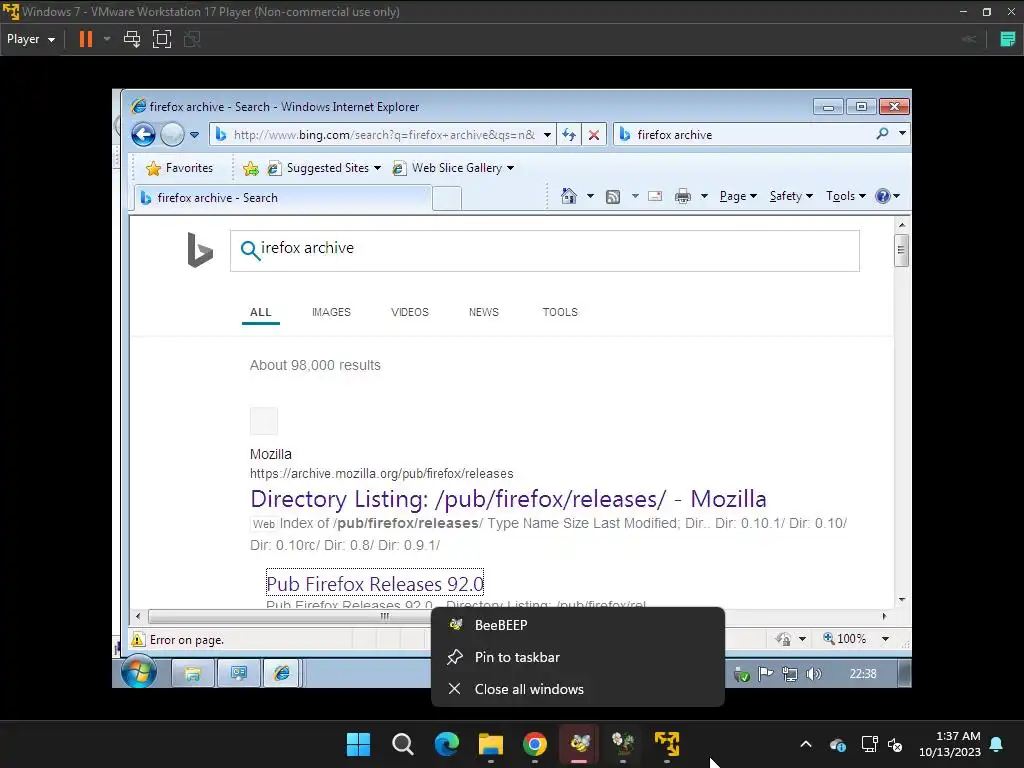Click the vertical scrollbar thumb in IE

click(x=901, y=249)
